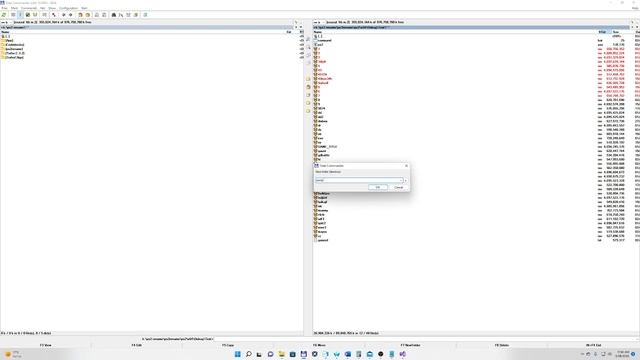Click the F3 View button
The width and height of the screenshot is (640, 360).
click(x=46, y=345)
